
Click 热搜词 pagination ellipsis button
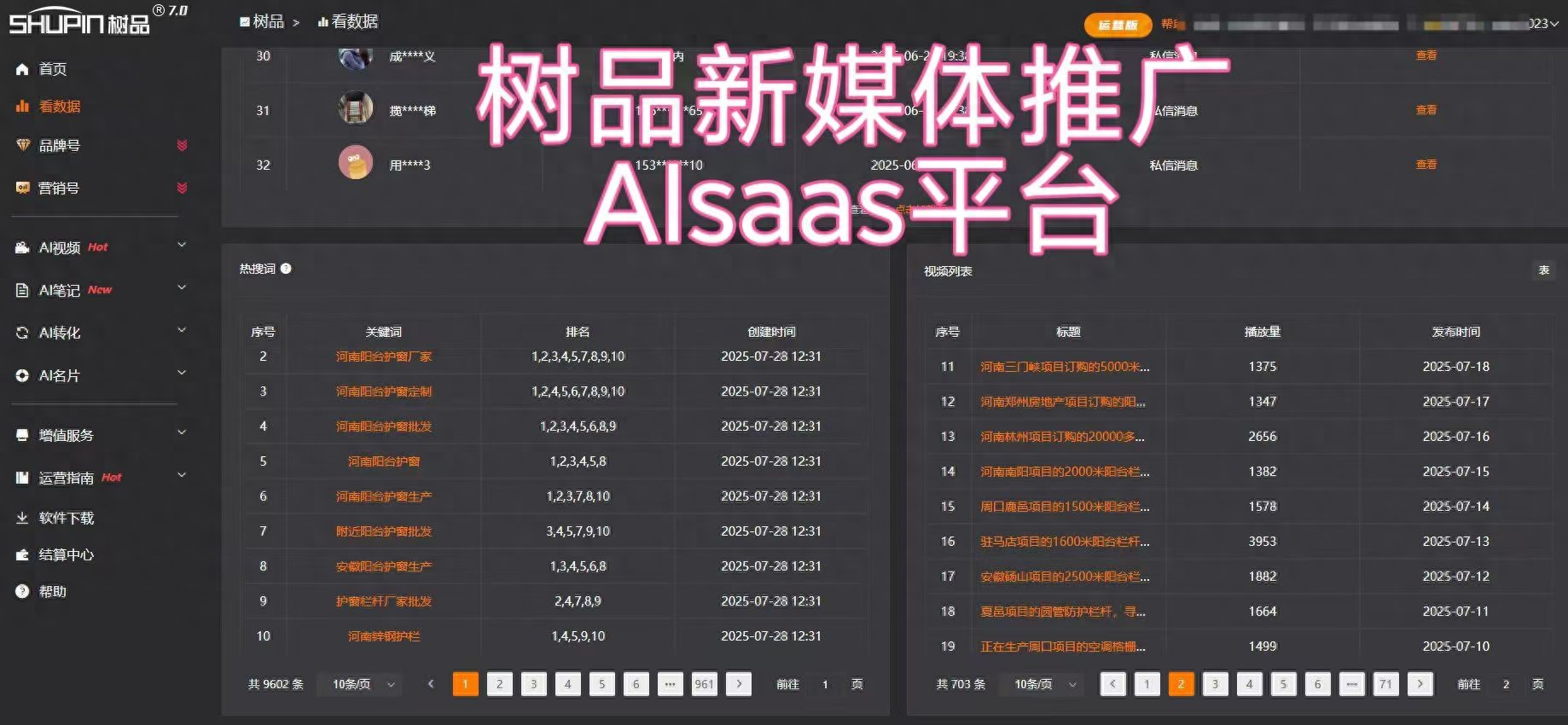click(670, 684)
